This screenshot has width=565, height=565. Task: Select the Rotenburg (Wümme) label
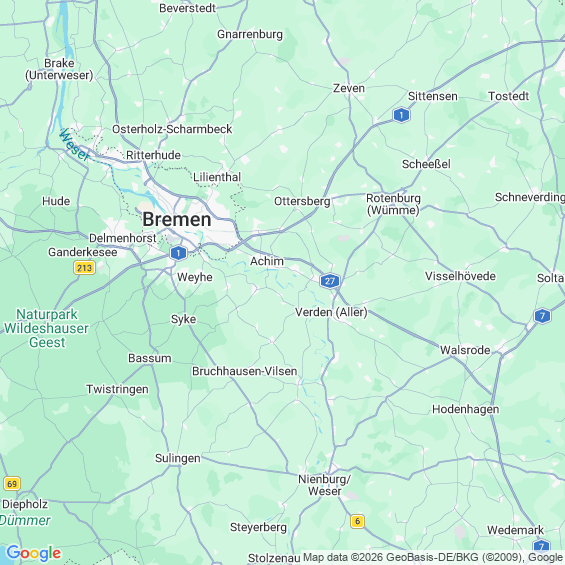pyautogui.click(x=393, y=204)
